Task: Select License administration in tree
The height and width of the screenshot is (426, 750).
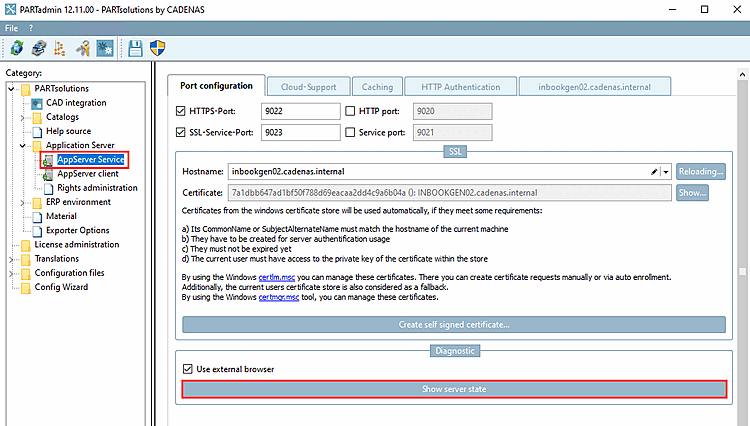Action: pyautogui.click(x=77, y=245)
